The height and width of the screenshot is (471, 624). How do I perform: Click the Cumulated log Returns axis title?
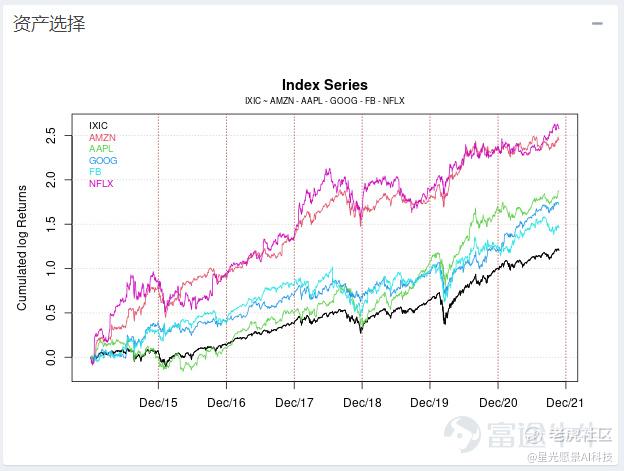21,247
